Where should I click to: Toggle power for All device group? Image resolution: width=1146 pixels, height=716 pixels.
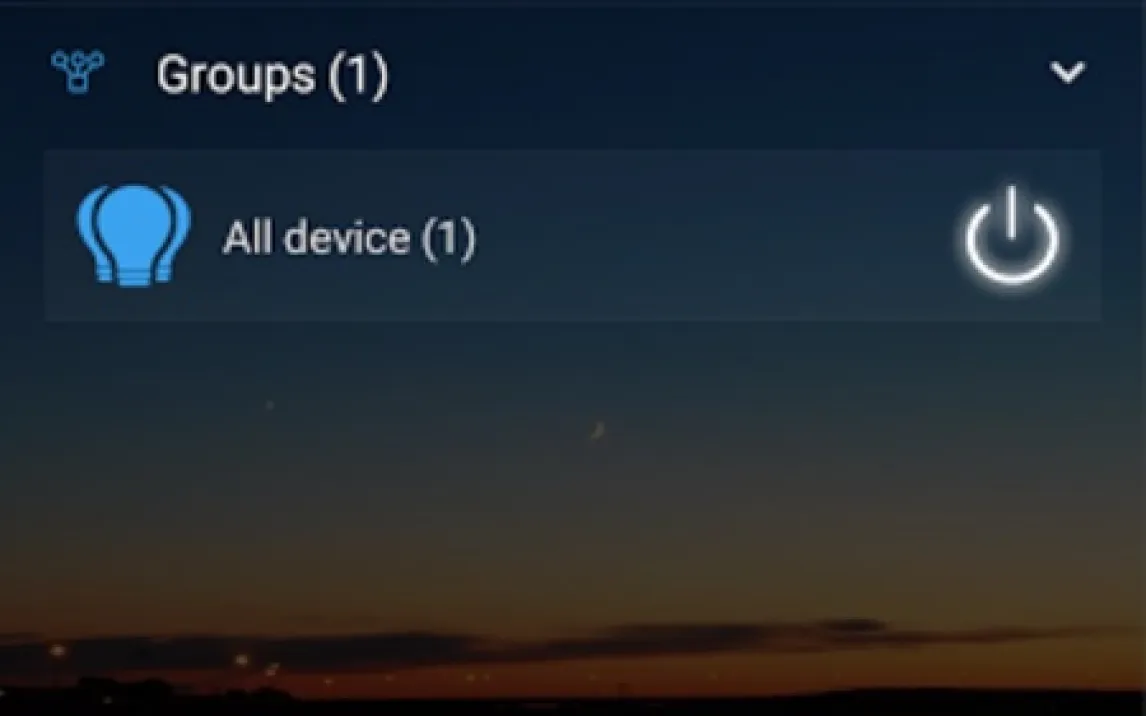[1012, 234]
